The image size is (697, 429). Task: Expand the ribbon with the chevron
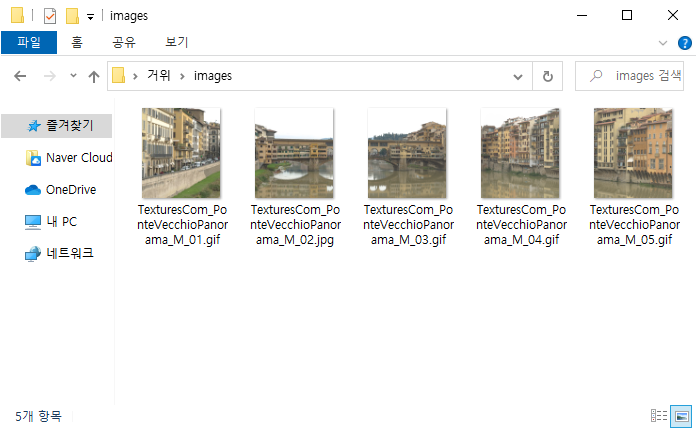click(x=663, y=43)
